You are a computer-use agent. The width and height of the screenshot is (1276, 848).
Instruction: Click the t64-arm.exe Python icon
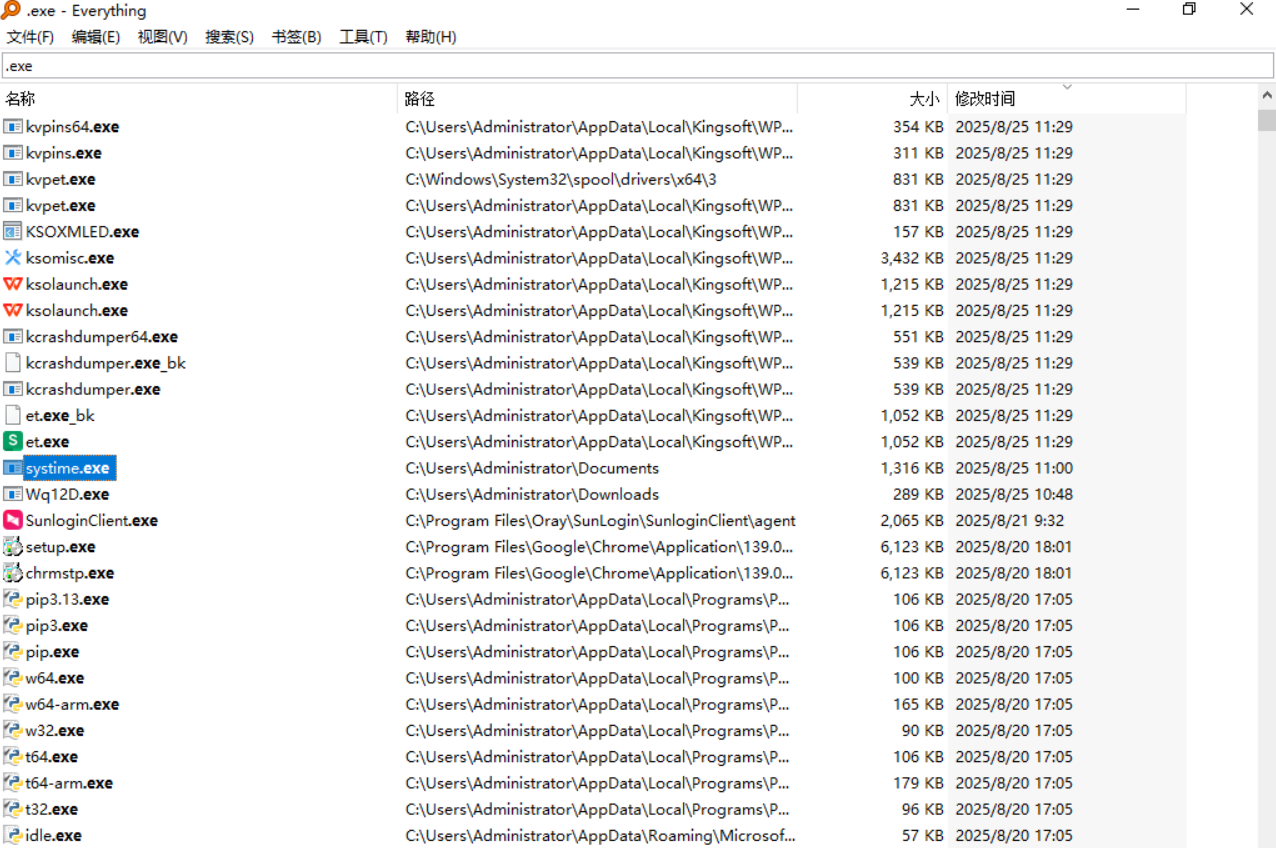(13, 783)
